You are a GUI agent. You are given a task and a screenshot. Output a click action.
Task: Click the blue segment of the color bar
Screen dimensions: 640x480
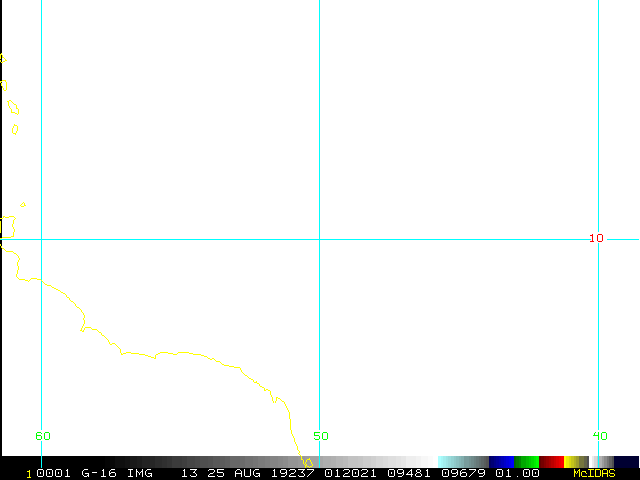point(501,461)
